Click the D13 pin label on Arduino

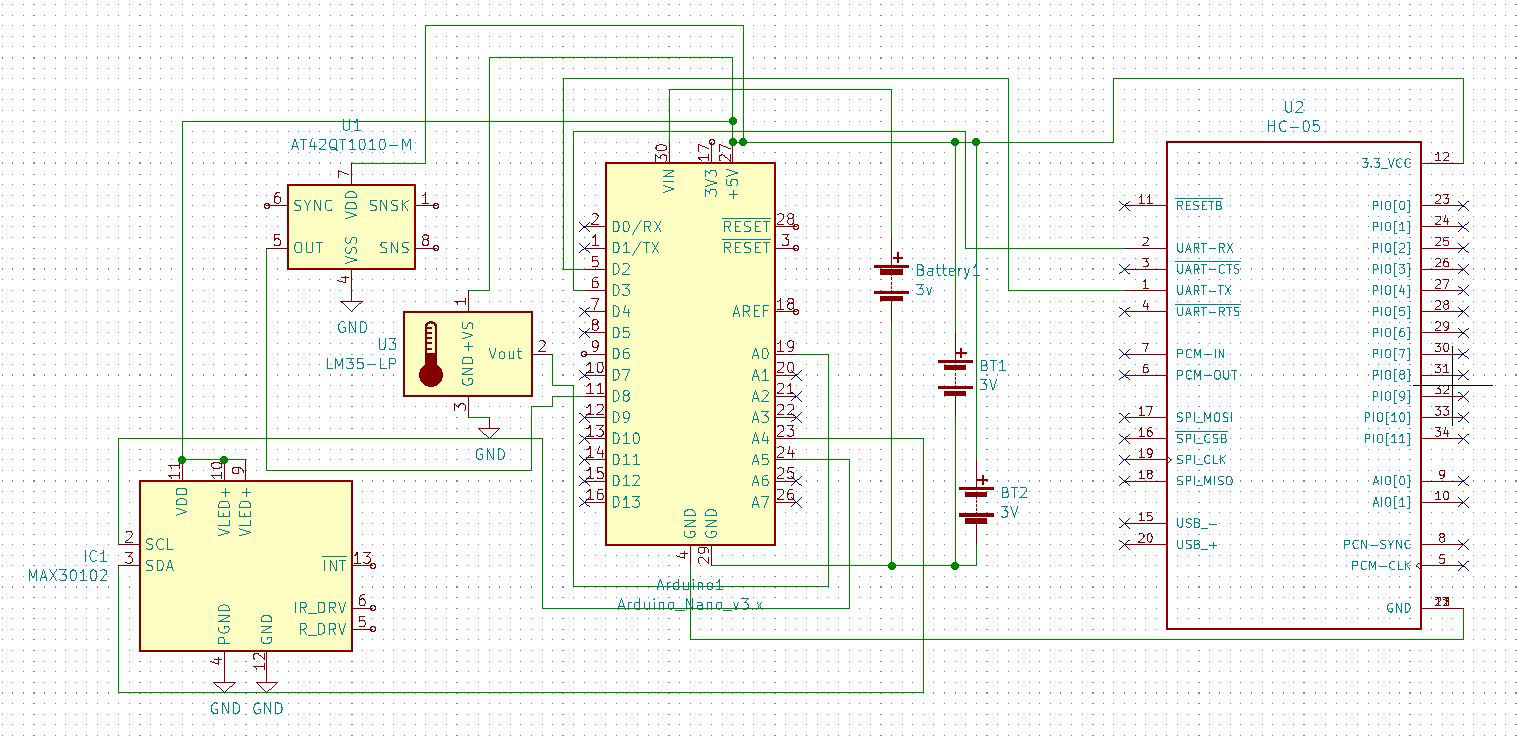(626, 502)
